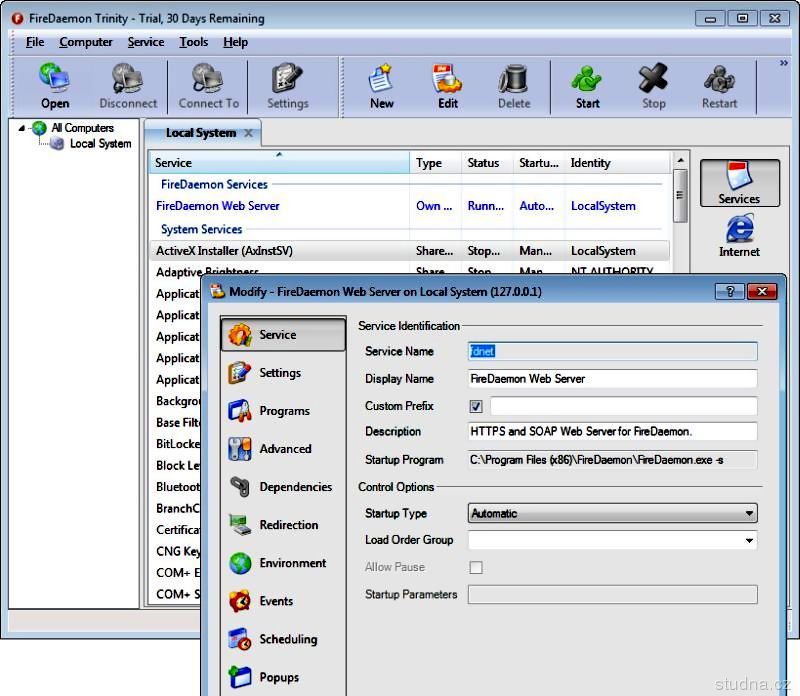
Task: Sort the list by Status column header
Action: tap(483, 163)
